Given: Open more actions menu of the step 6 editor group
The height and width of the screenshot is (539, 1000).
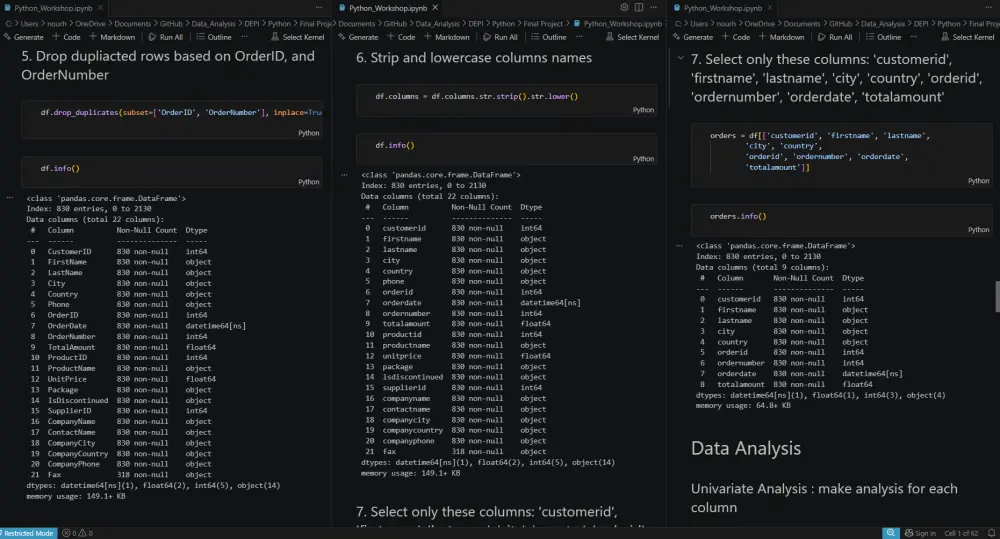Looking at the screenshot, I should coord(654,8).
